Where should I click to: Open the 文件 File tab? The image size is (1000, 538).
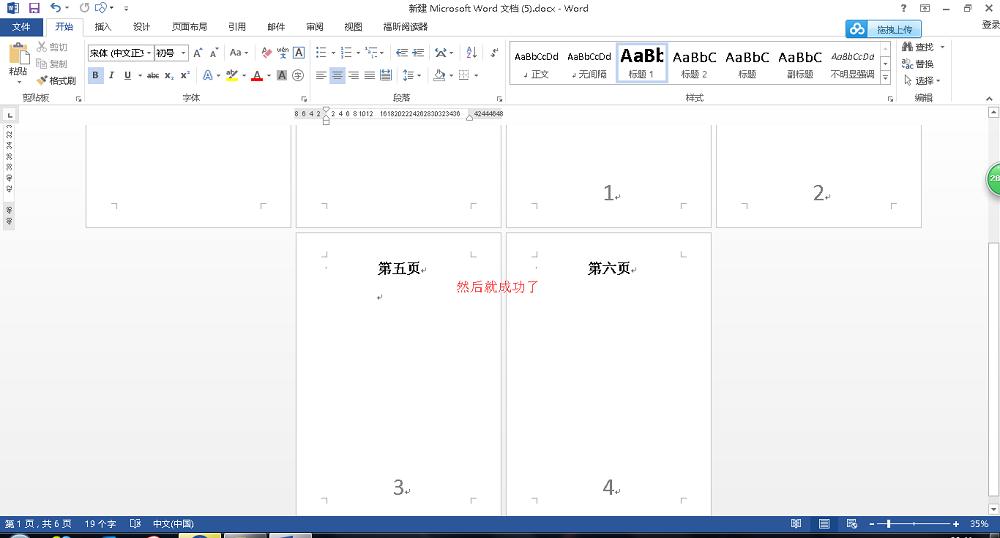pyautogui.click(x=22, y=27)
